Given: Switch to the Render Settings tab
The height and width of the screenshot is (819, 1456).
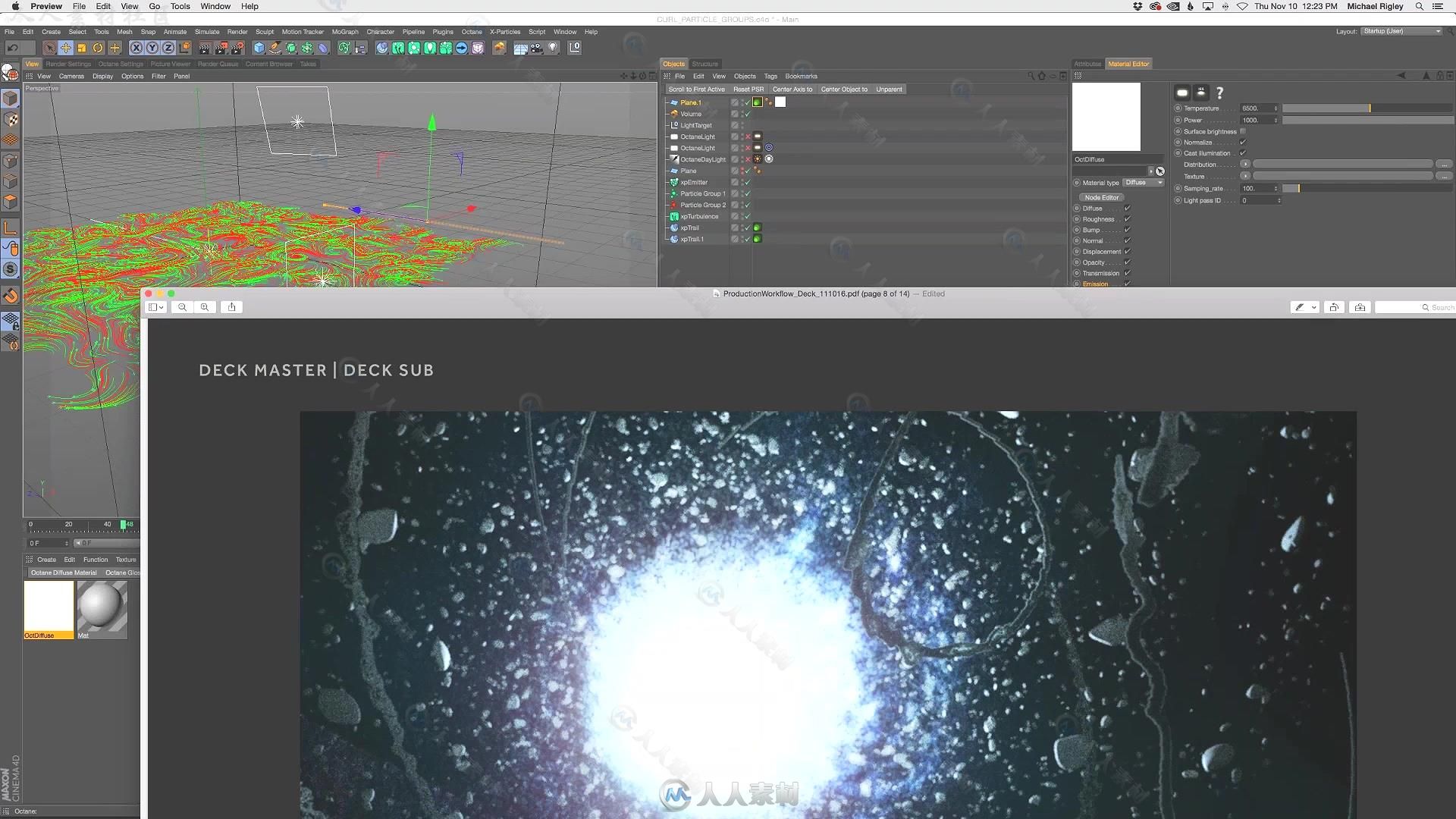Looking at the screenshot, I should 68,64.
